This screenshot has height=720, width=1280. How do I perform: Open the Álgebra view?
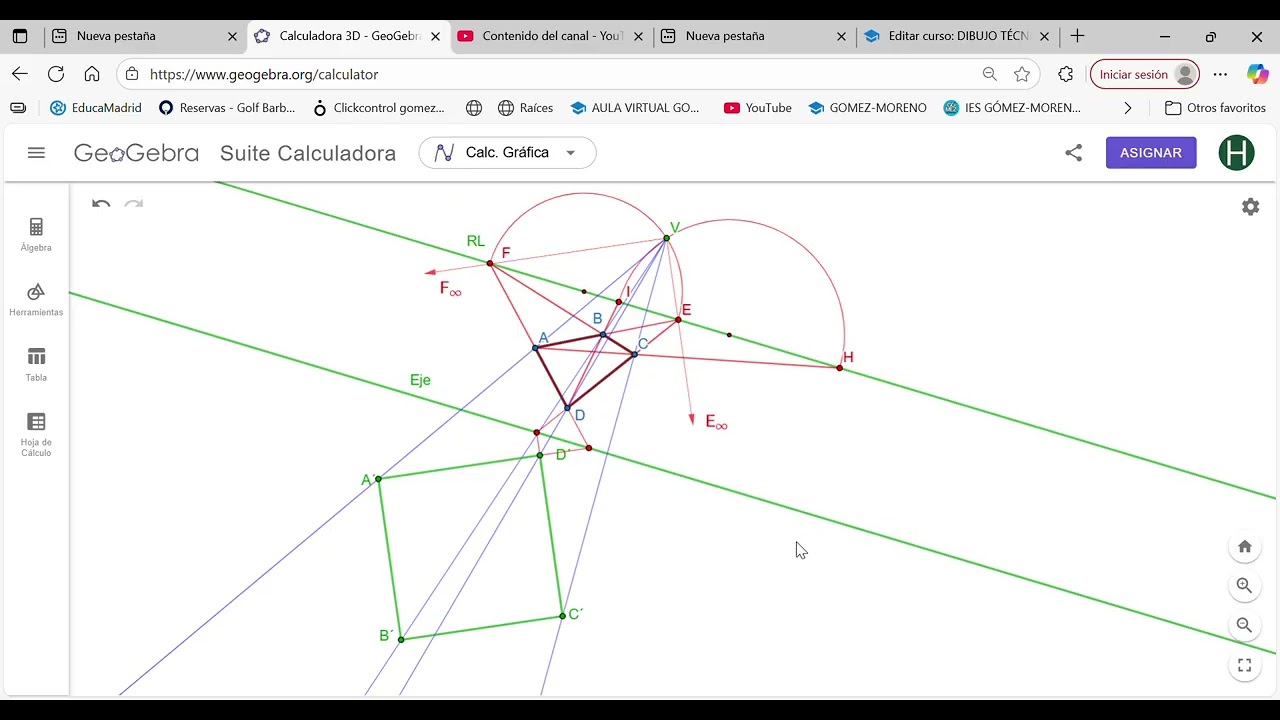click(36, 234)
